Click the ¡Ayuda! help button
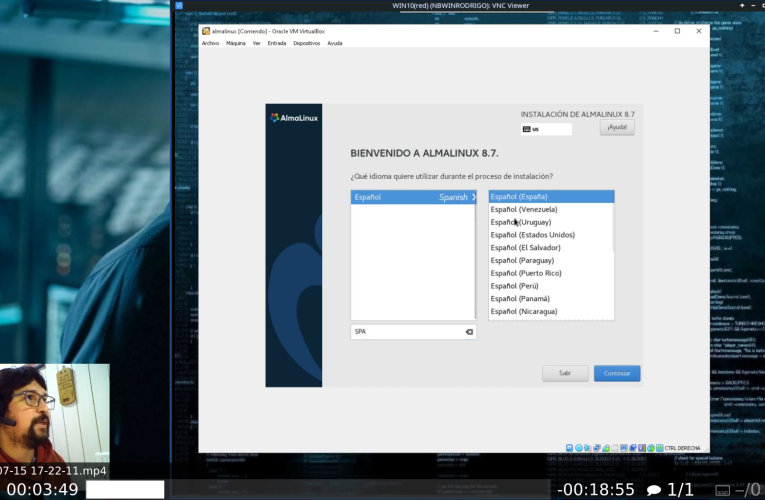765x500 pixels. (x=617, y=127)
